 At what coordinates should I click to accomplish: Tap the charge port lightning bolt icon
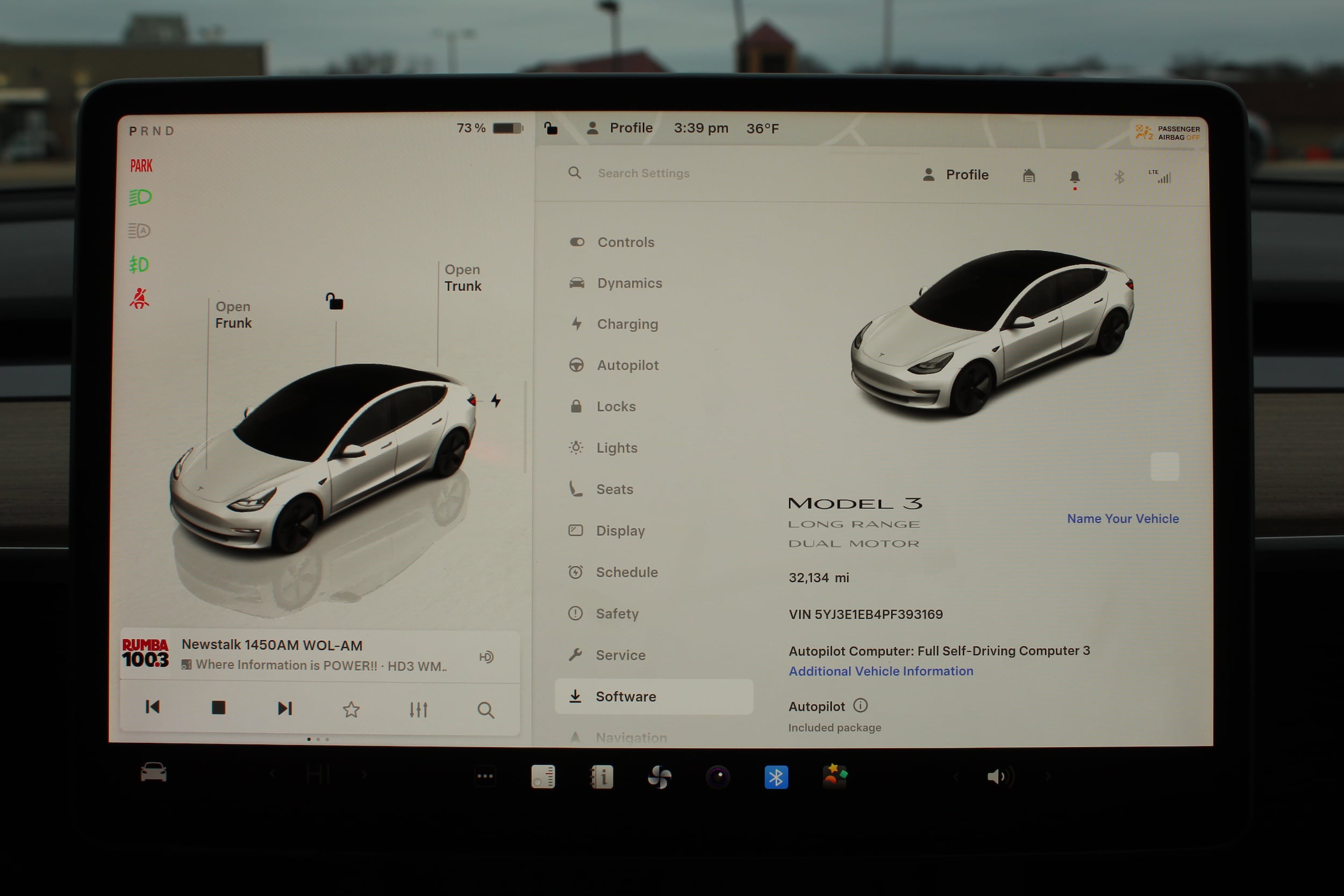(496, 400)
